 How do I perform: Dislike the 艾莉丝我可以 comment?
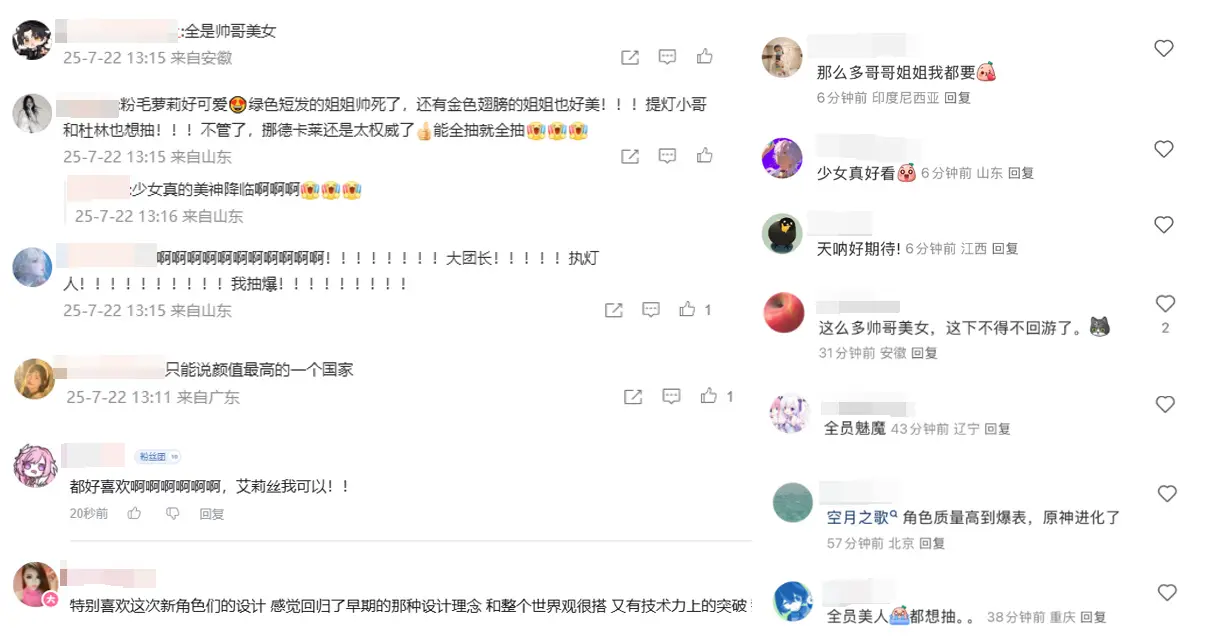pyautogui.click(x=172, y=514)
